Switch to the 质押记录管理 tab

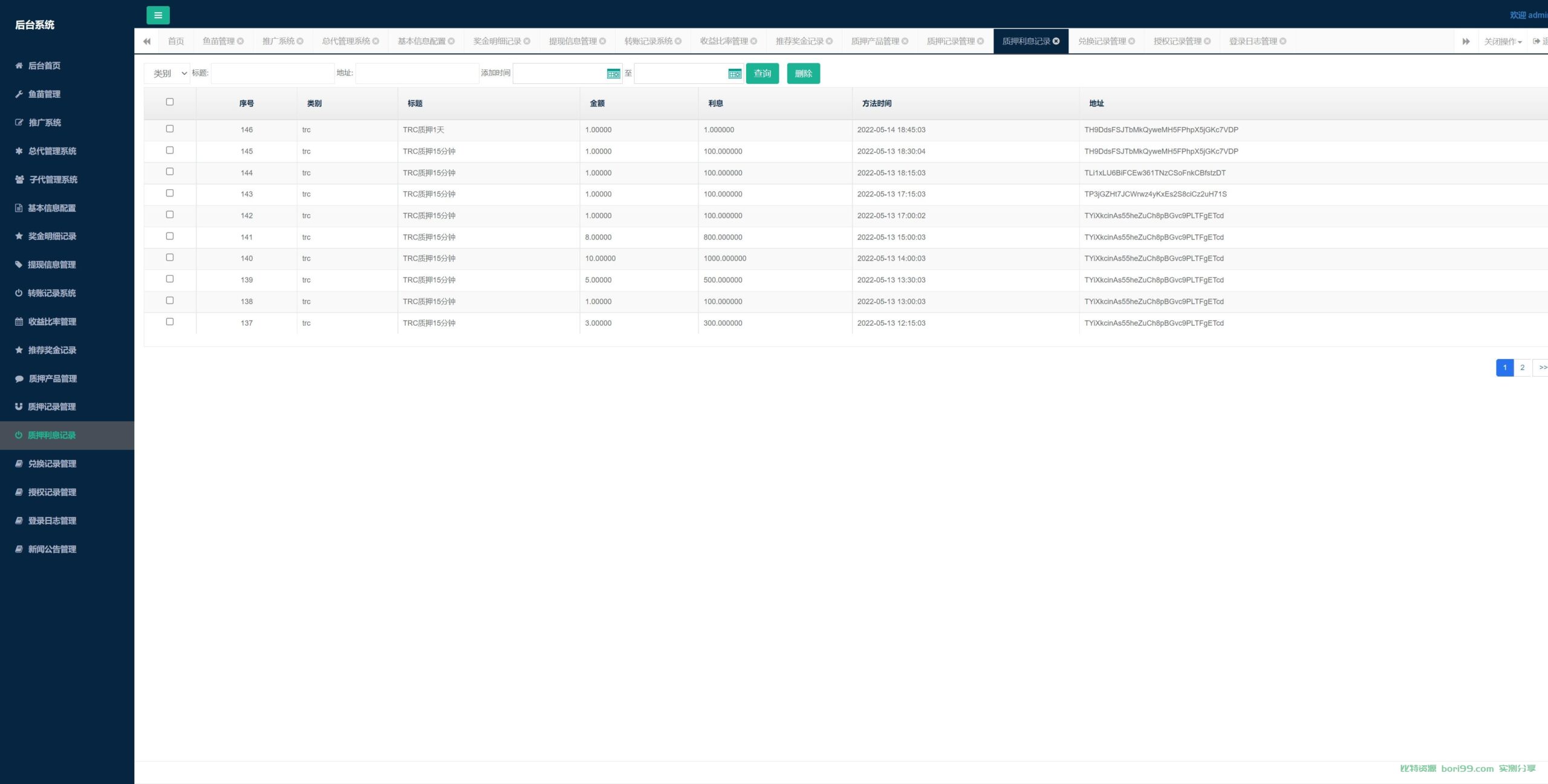coord(955,41)
